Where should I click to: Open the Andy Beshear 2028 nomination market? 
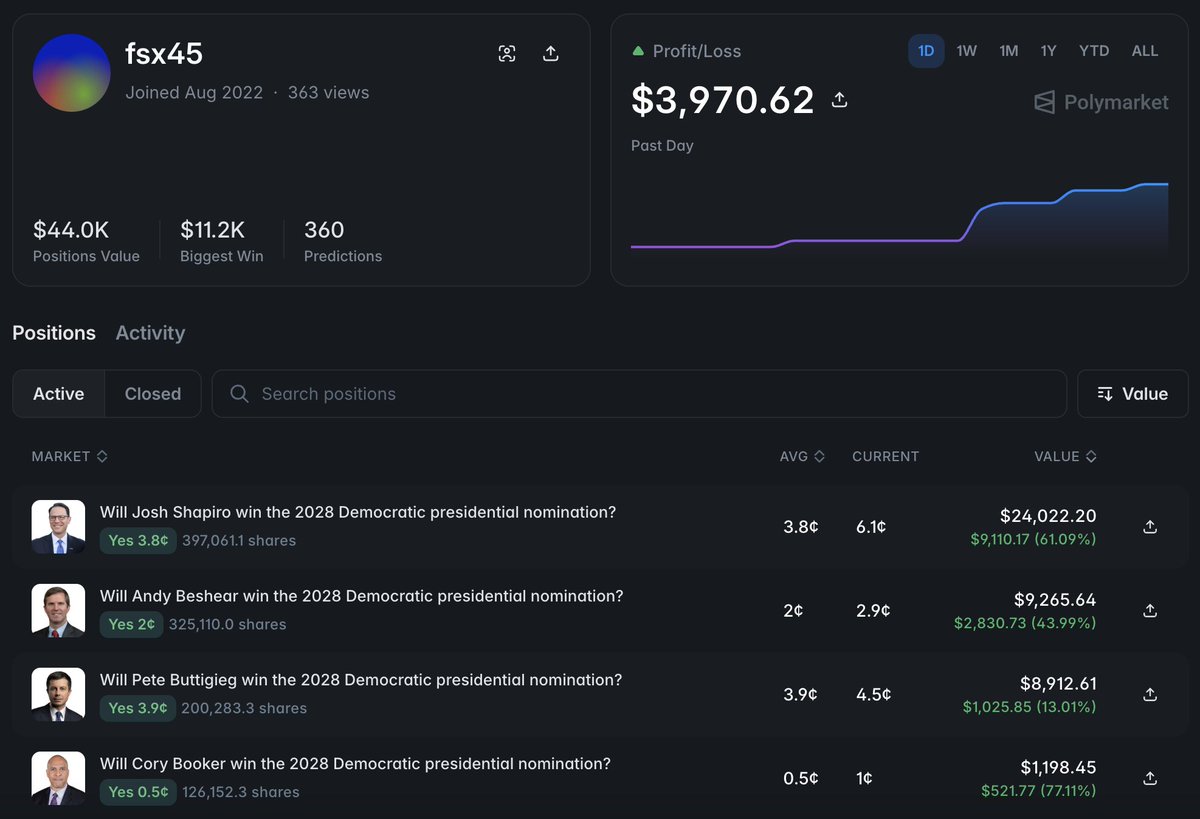tap(361, 596)
